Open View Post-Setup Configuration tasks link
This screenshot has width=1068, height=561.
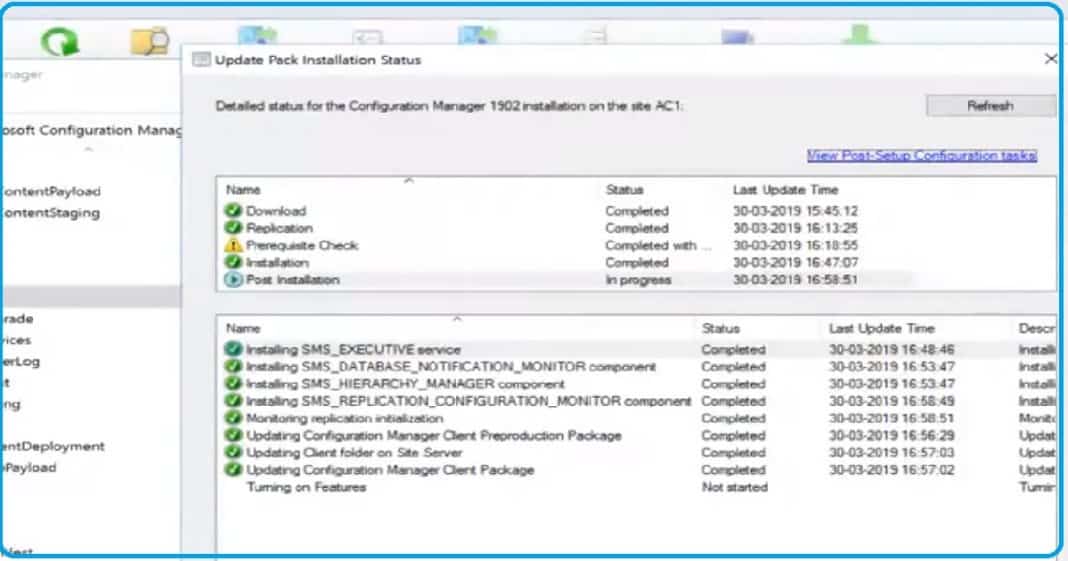[922, 155]
